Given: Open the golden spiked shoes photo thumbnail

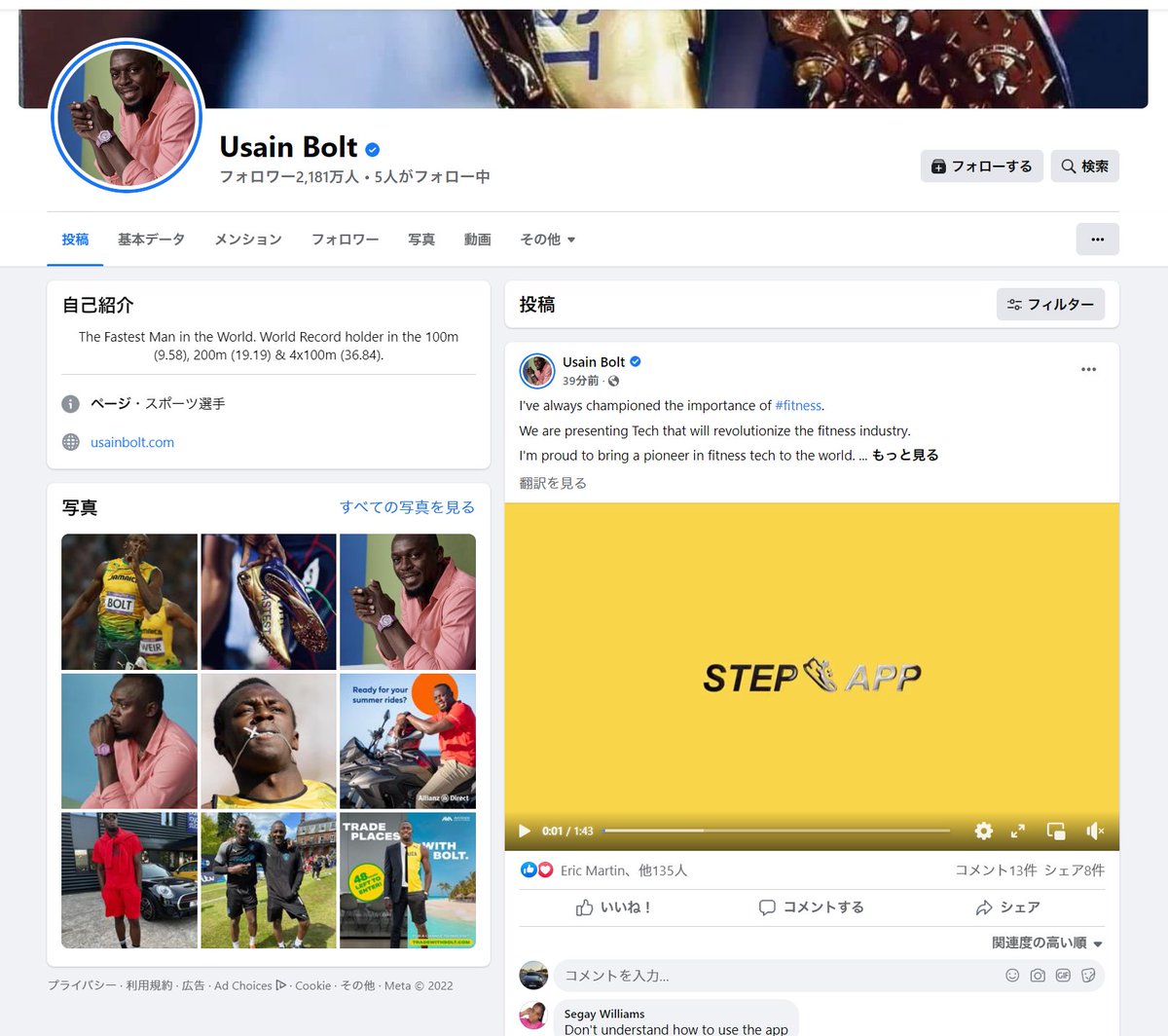Looking at the screenshot, I should coord(269,602).
